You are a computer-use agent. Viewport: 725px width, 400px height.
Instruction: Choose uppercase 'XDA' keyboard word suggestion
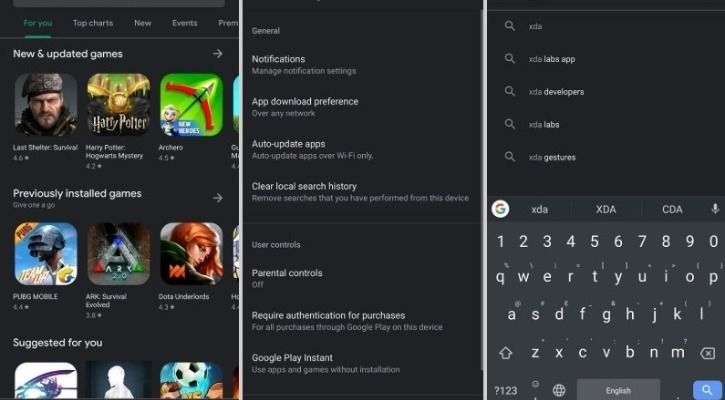point(606,209)
